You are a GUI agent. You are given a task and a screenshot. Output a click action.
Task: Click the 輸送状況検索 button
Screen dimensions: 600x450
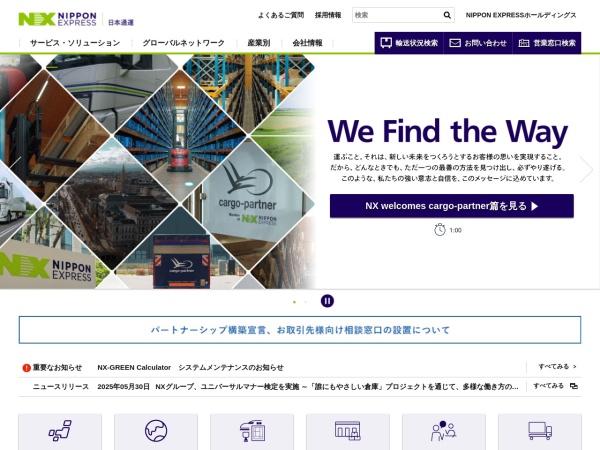click(x=409, y=43)
